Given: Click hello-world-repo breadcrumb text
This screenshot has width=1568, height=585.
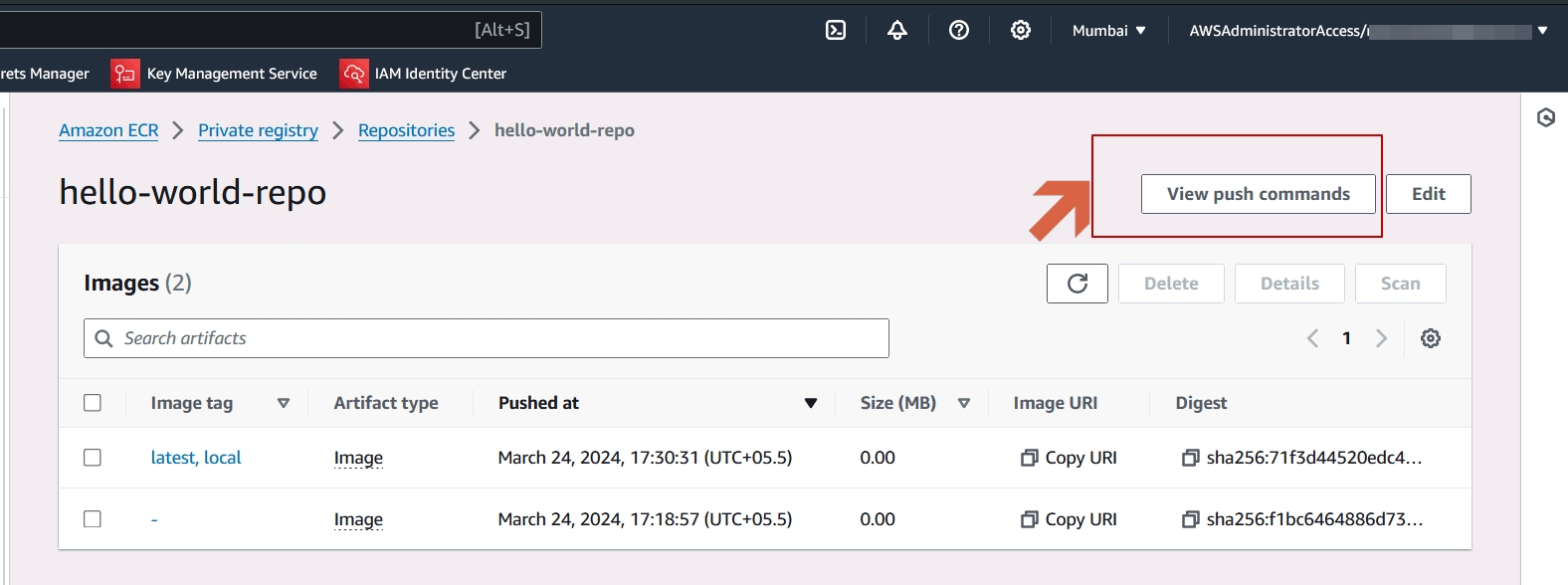Looking at the screenshot, I should 564,130.
